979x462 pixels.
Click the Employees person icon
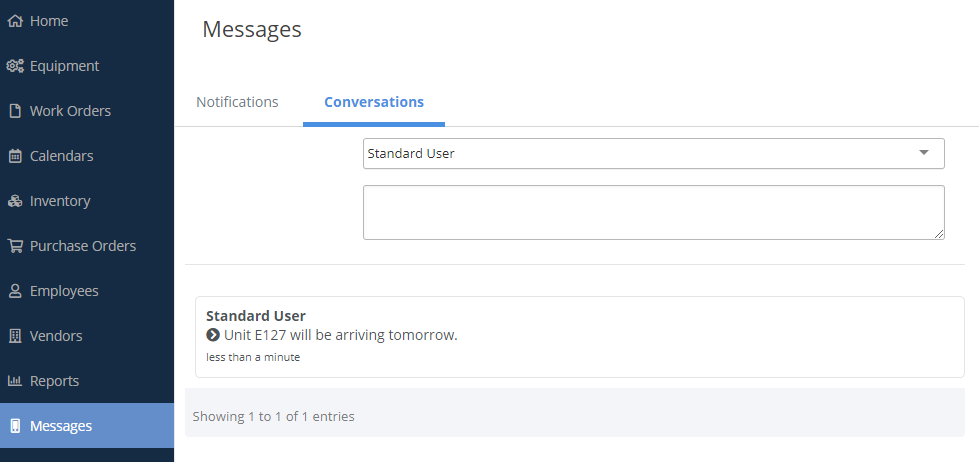pos(15,291)
